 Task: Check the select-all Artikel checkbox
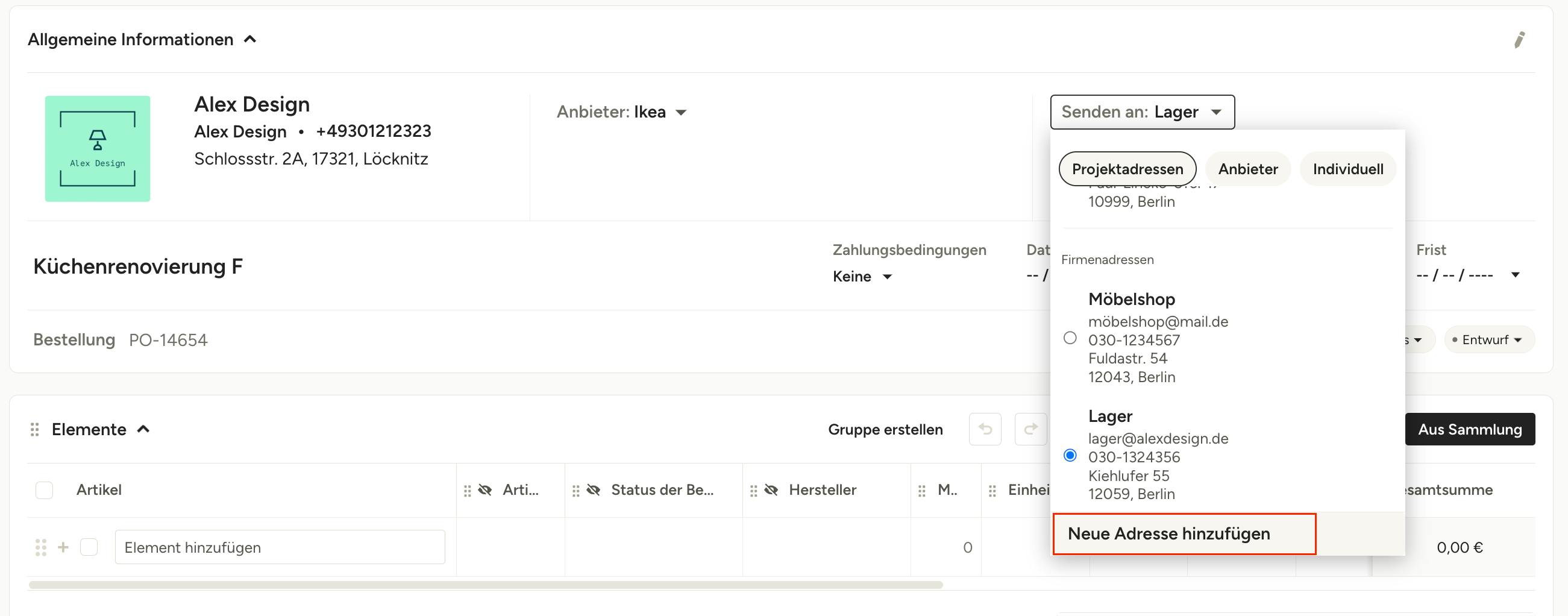click(x=45, y=490)
